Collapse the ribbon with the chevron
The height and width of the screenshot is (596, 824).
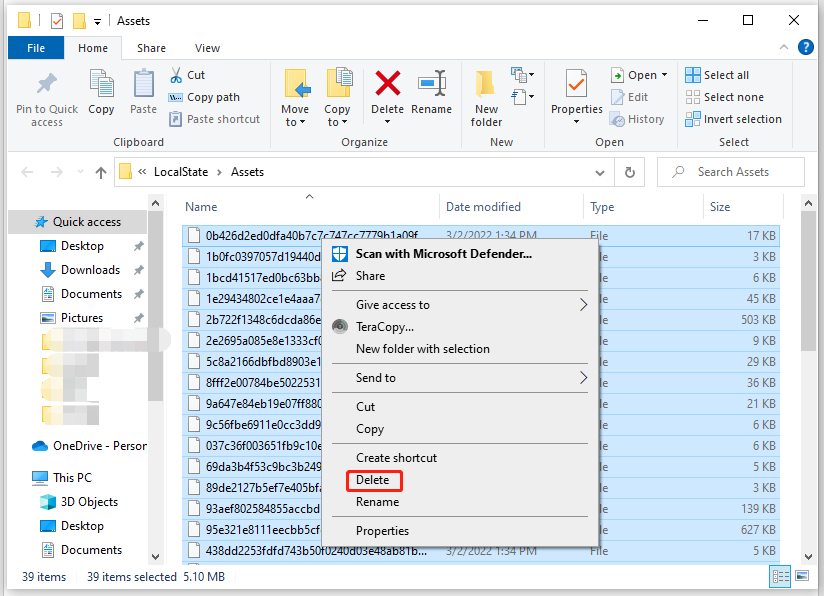(784, 47)
